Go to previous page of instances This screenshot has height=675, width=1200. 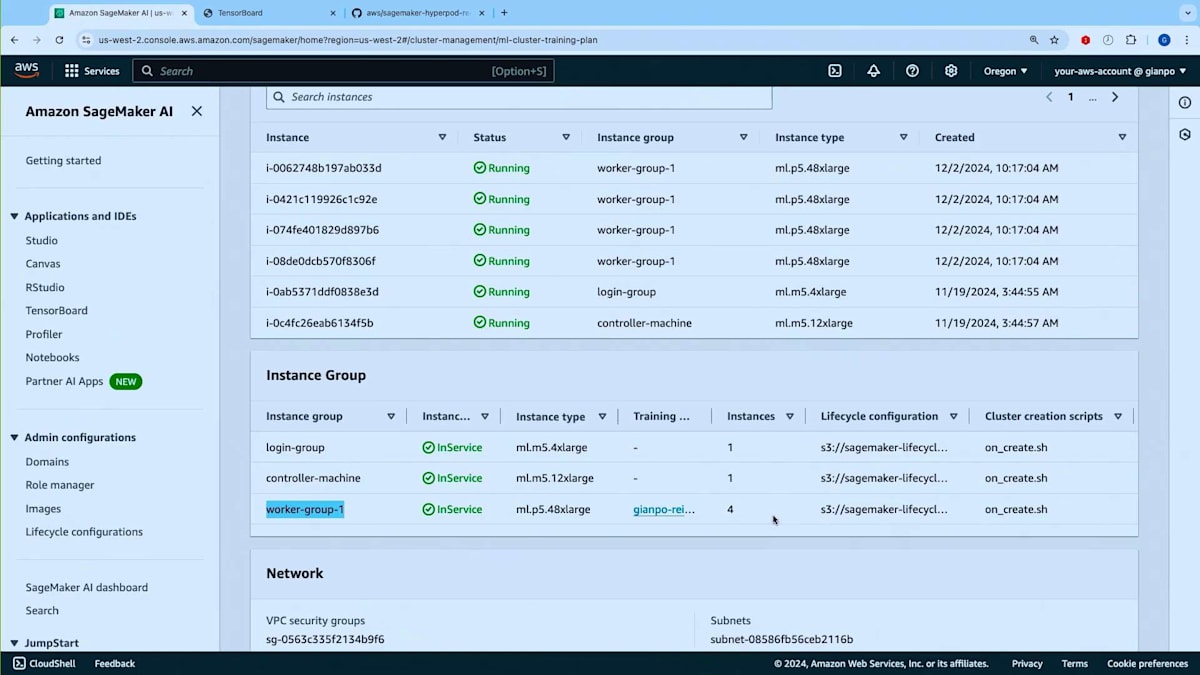(1049, 97)
